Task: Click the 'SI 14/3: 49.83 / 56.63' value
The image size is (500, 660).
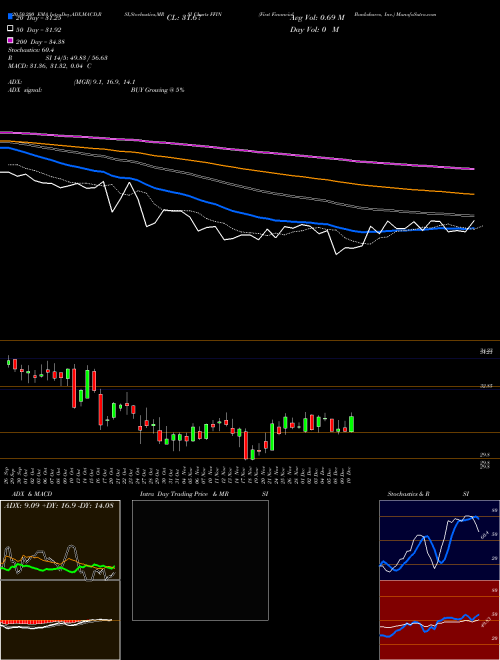Action: click(76, 58)
